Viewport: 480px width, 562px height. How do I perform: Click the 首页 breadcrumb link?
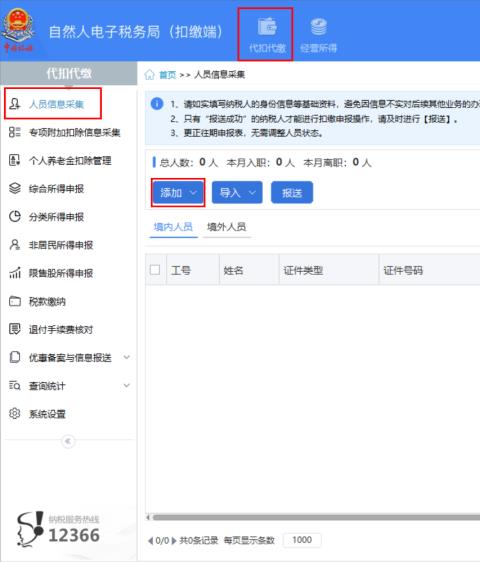click(x=167, y=75)
